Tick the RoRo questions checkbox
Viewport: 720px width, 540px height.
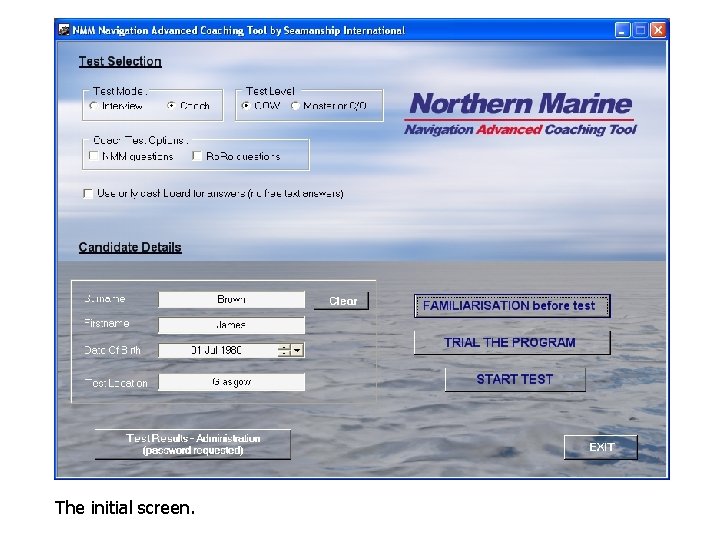pos(197,156)
